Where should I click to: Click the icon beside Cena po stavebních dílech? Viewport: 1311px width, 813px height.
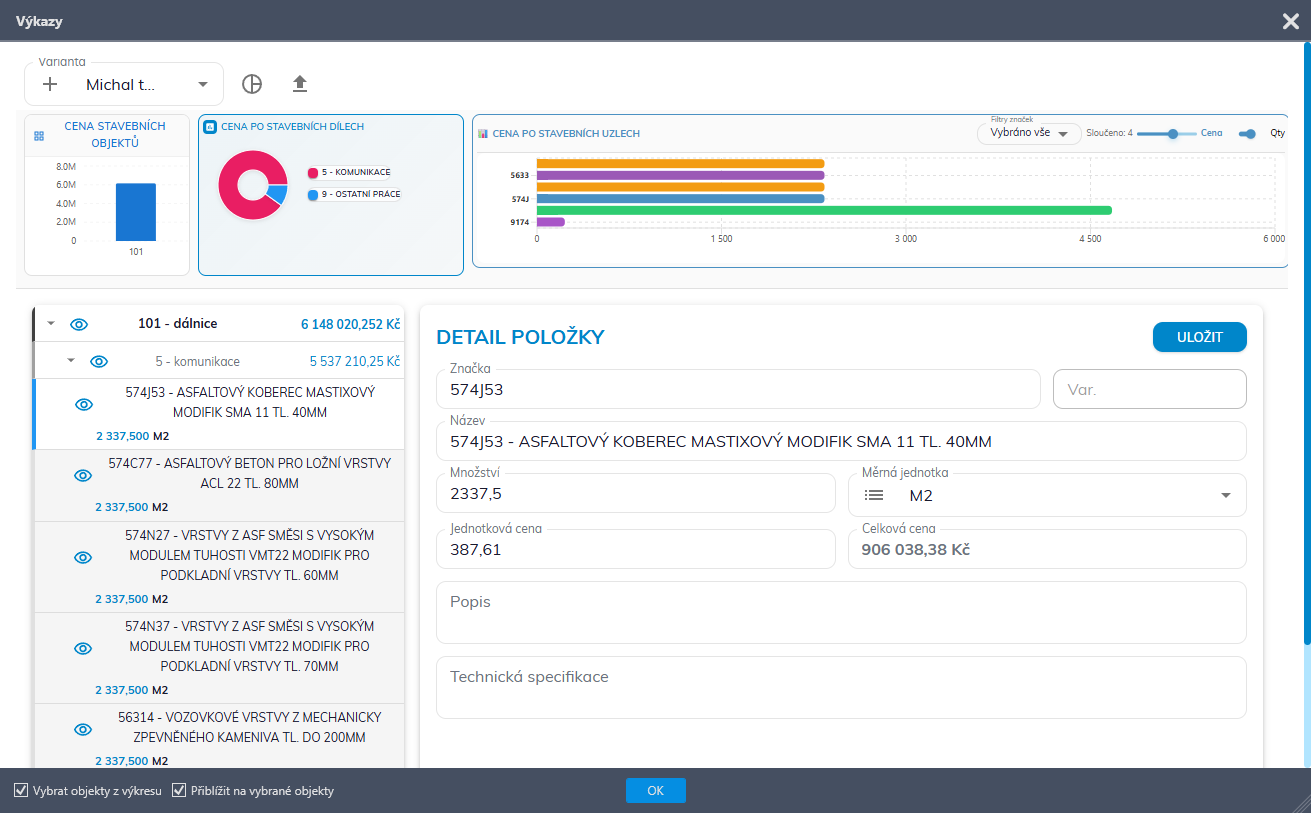pos(210,127)
